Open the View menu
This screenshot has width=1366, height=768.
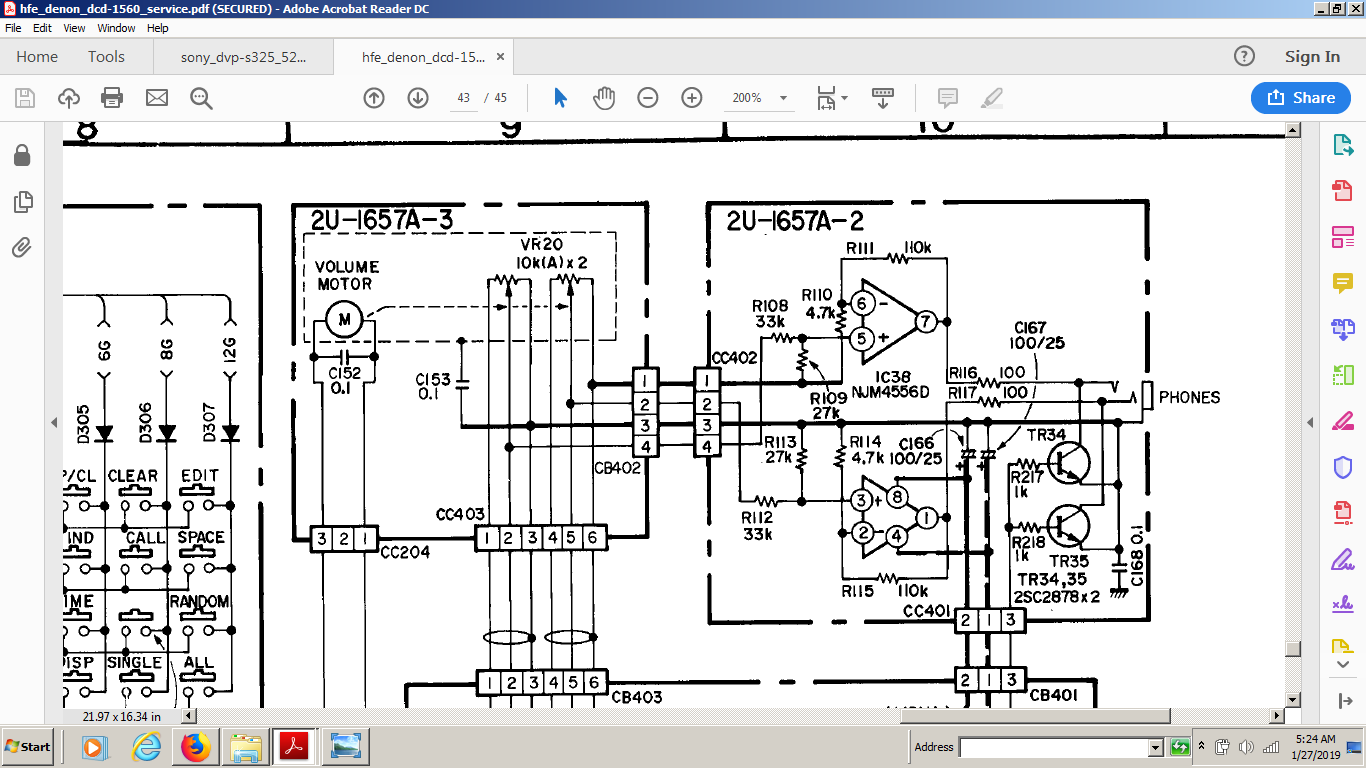tap(75, 28)
